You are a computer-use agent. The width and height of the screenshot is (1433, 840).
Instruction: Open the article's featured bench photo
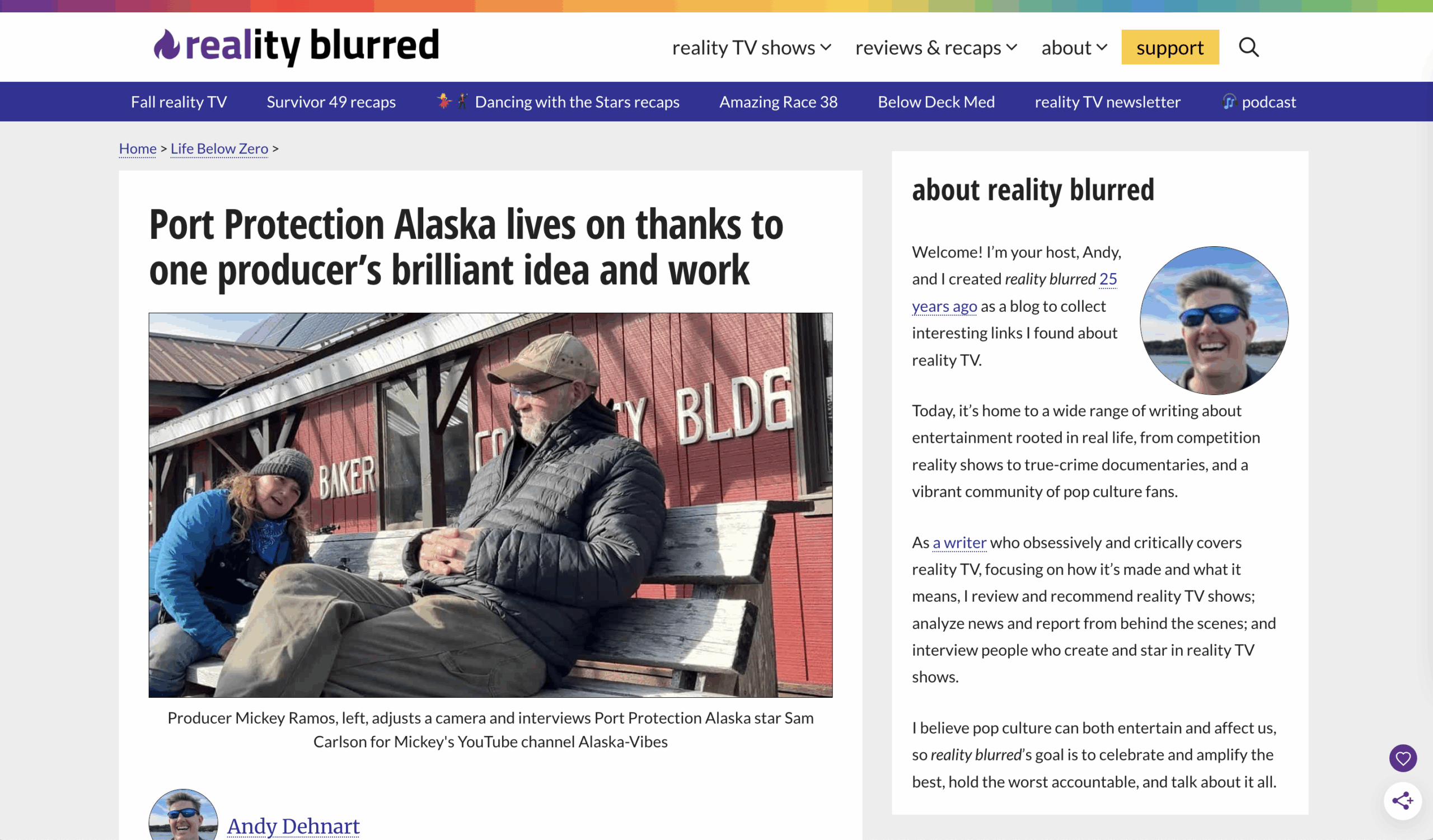point(490,505)
